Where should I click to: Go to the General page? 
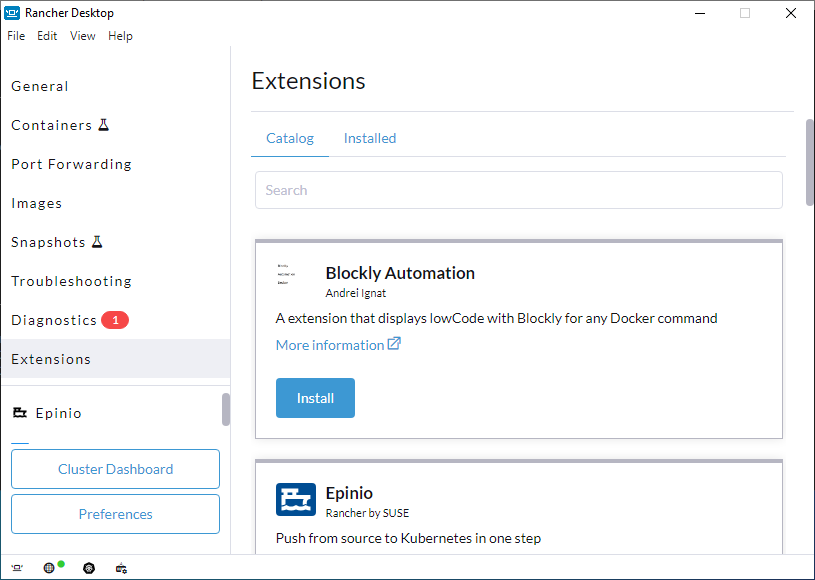point(116,86)
